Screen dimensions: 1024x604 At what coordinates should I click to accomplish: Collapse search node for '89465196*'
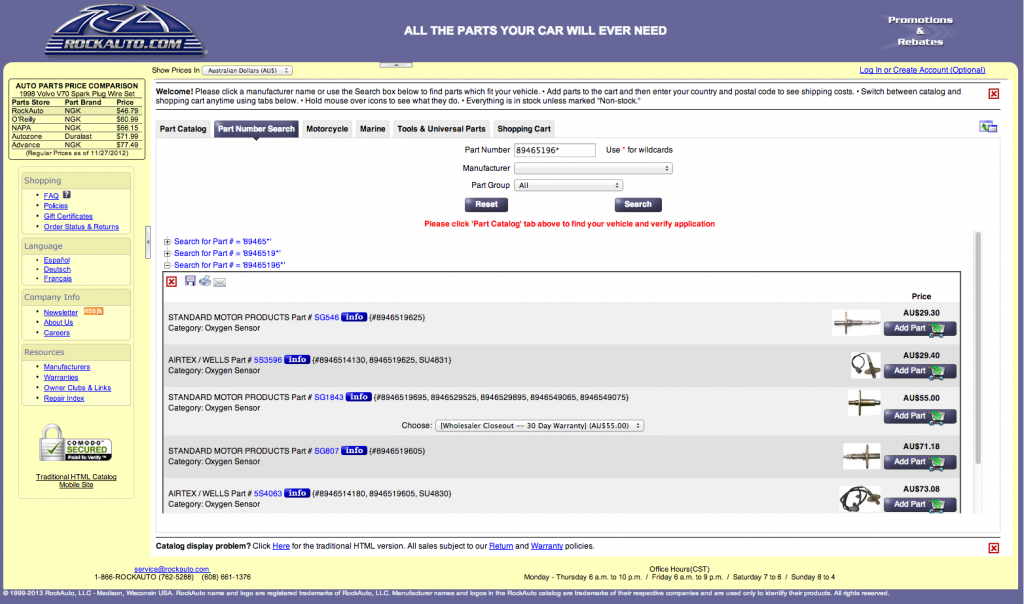pos(167,265)
